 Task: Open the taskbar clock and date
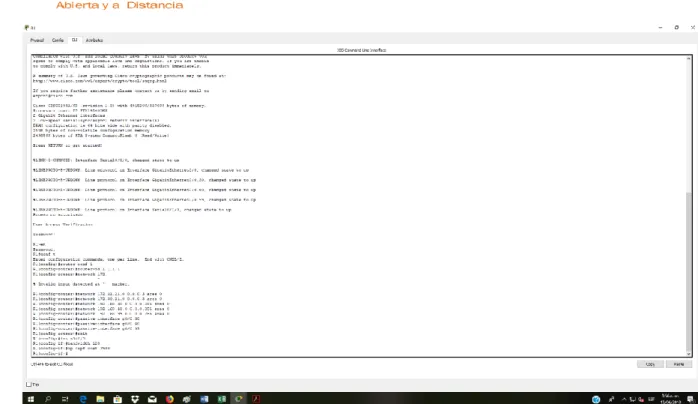[x=670, y=399]
